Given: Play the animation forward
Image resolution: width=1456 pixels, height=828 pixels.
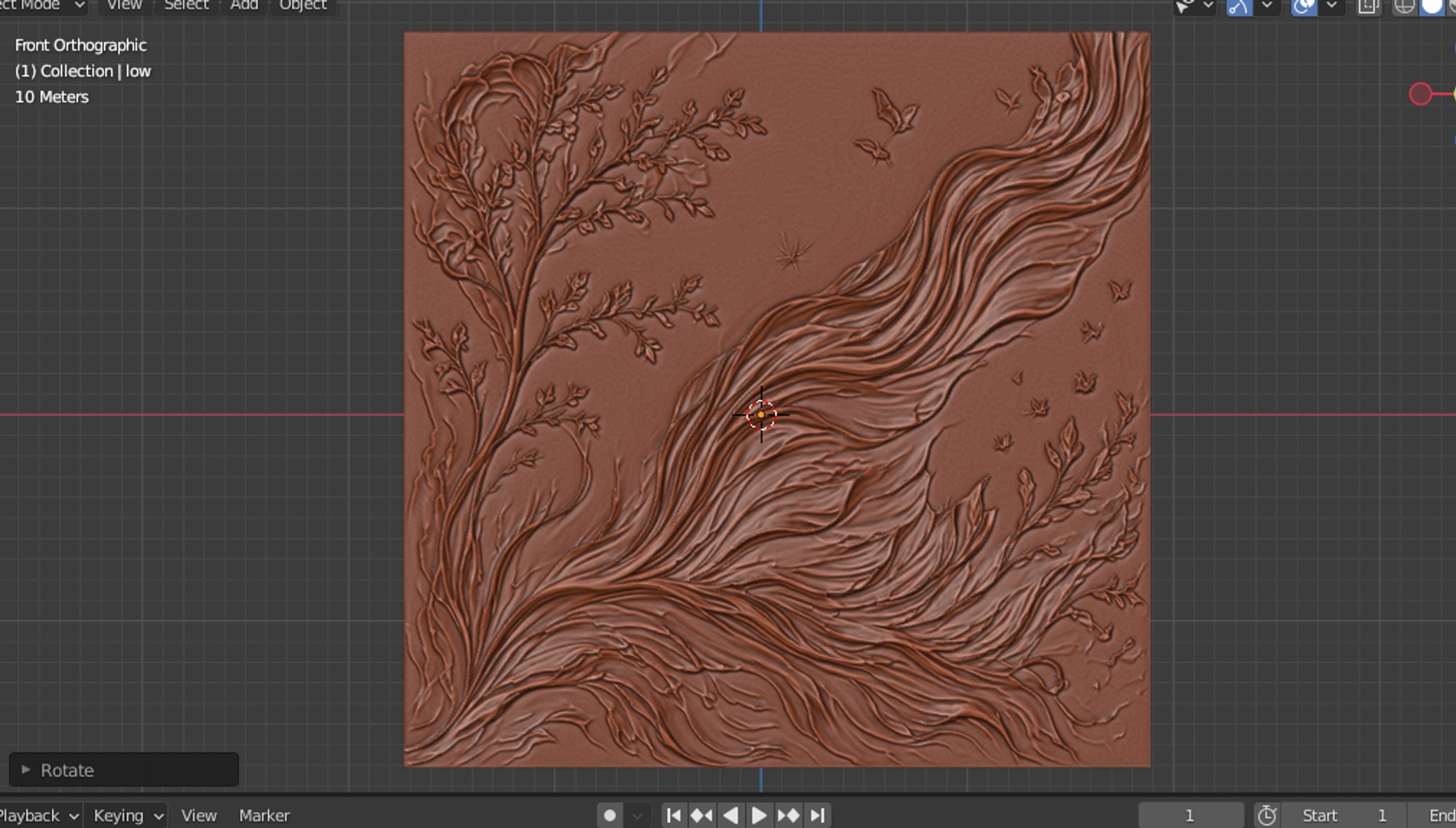Looking at the screenshot, I should pos(759,815).
